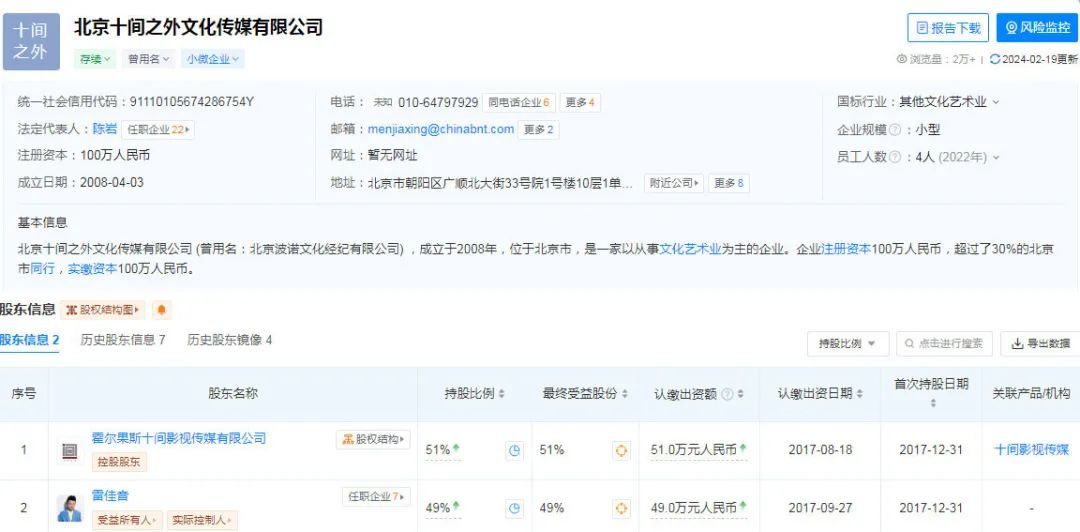Open 持股比例 filter dropdown
Viewport: 1080px width, 532px height.
pos(848,344)
